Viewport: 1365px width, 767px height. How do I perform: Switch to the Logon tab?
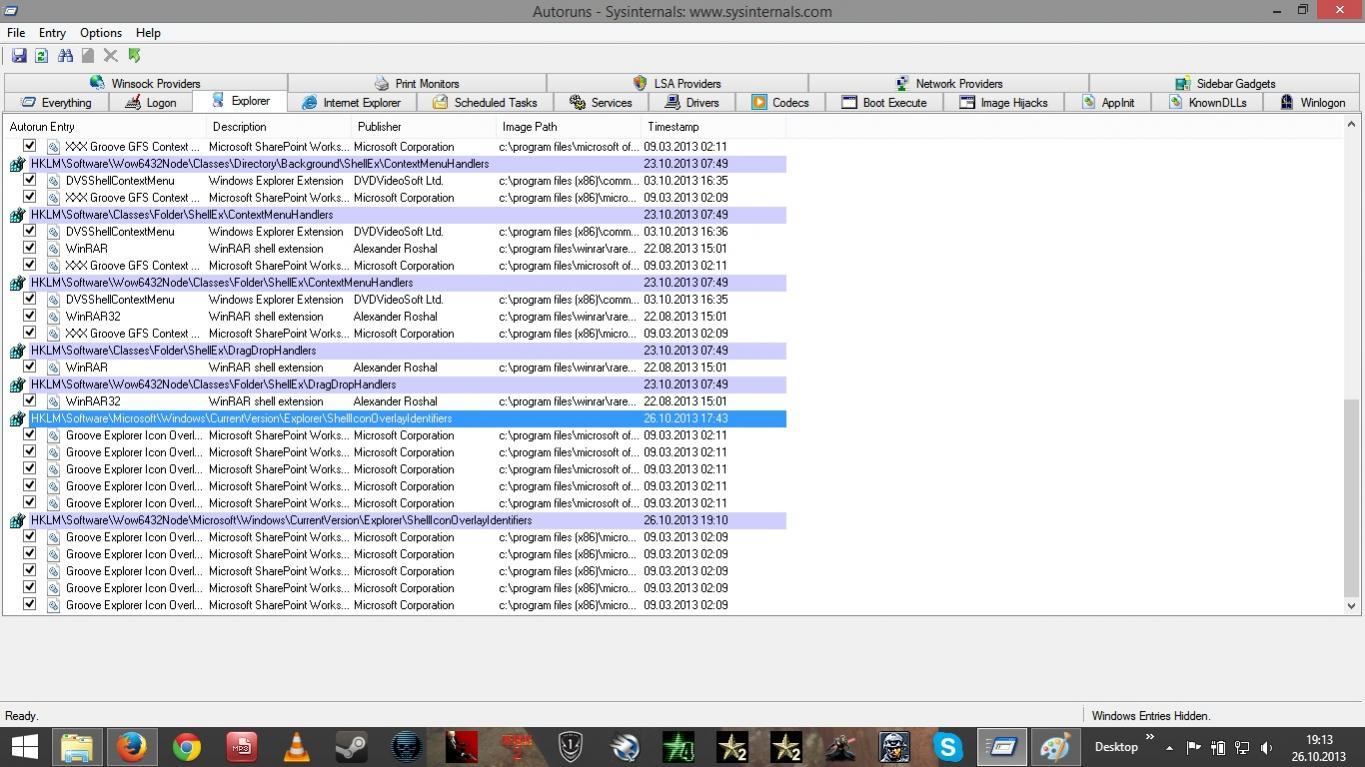click(x=150, y=102)
